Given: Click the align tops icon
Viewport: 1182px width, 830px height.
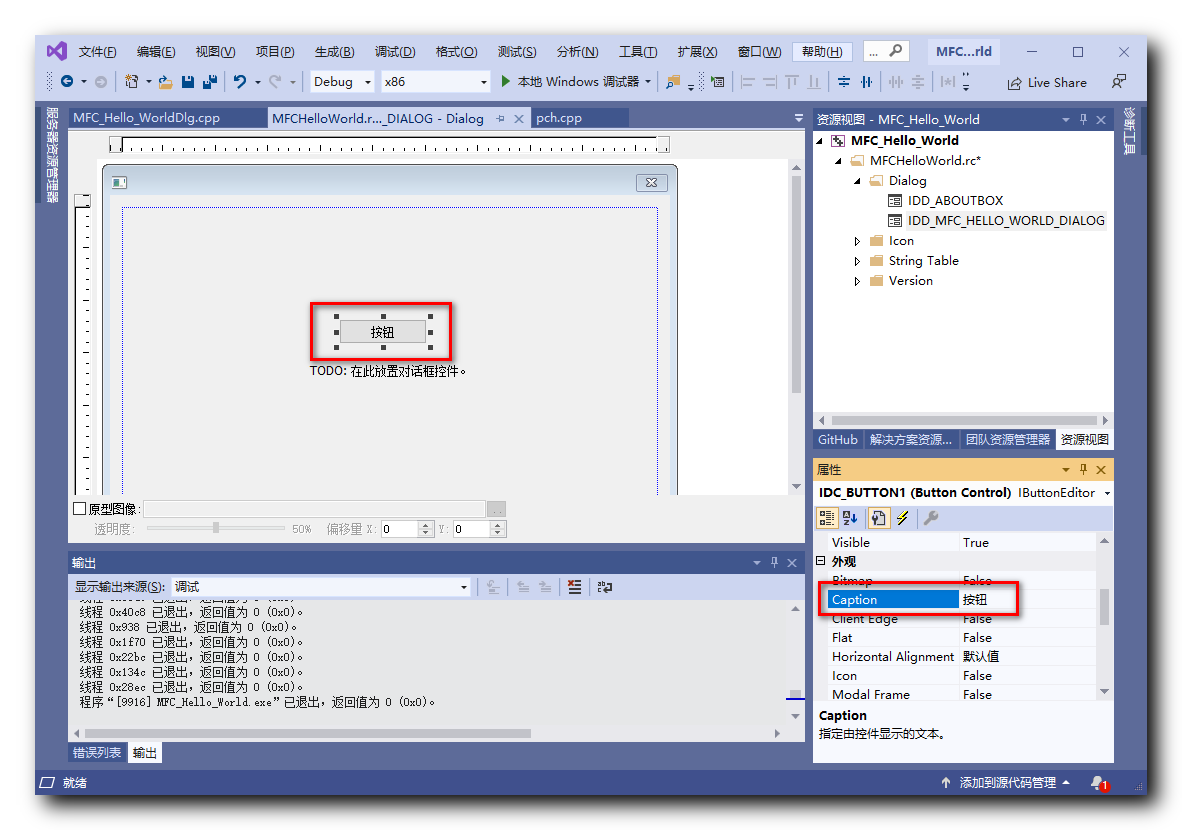Looking at the screenshot, I should [x=792, y=81].
